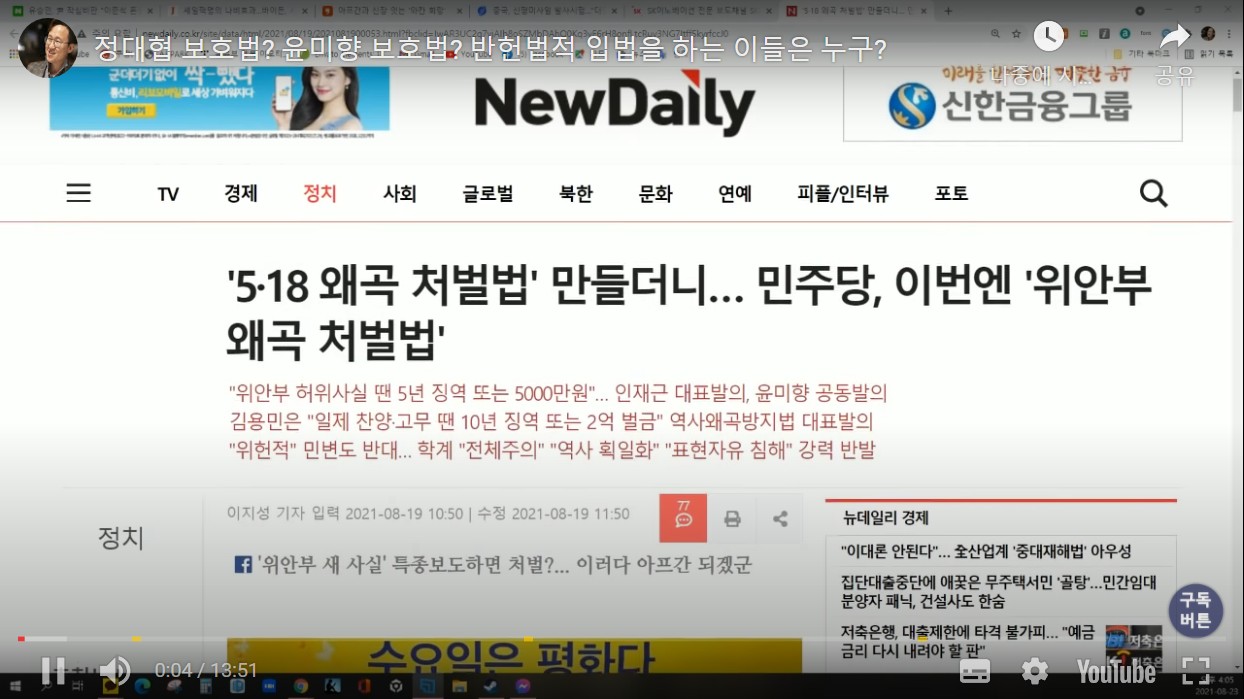Open the video title link at top
Image resolution: width=1244 pixels, height=699 pixels.
490,49
